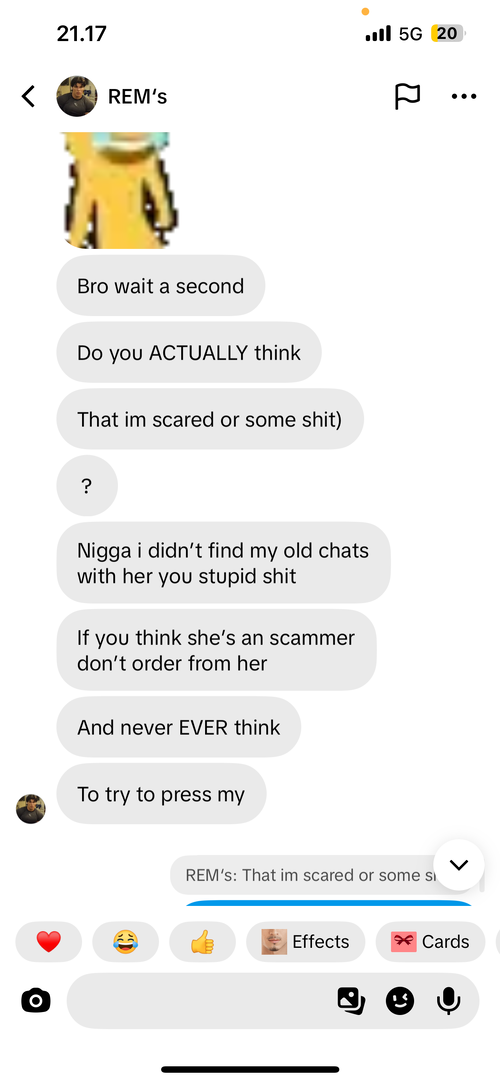Tap the small avatar beside last message
The image size is (500, 1083).
30,809
